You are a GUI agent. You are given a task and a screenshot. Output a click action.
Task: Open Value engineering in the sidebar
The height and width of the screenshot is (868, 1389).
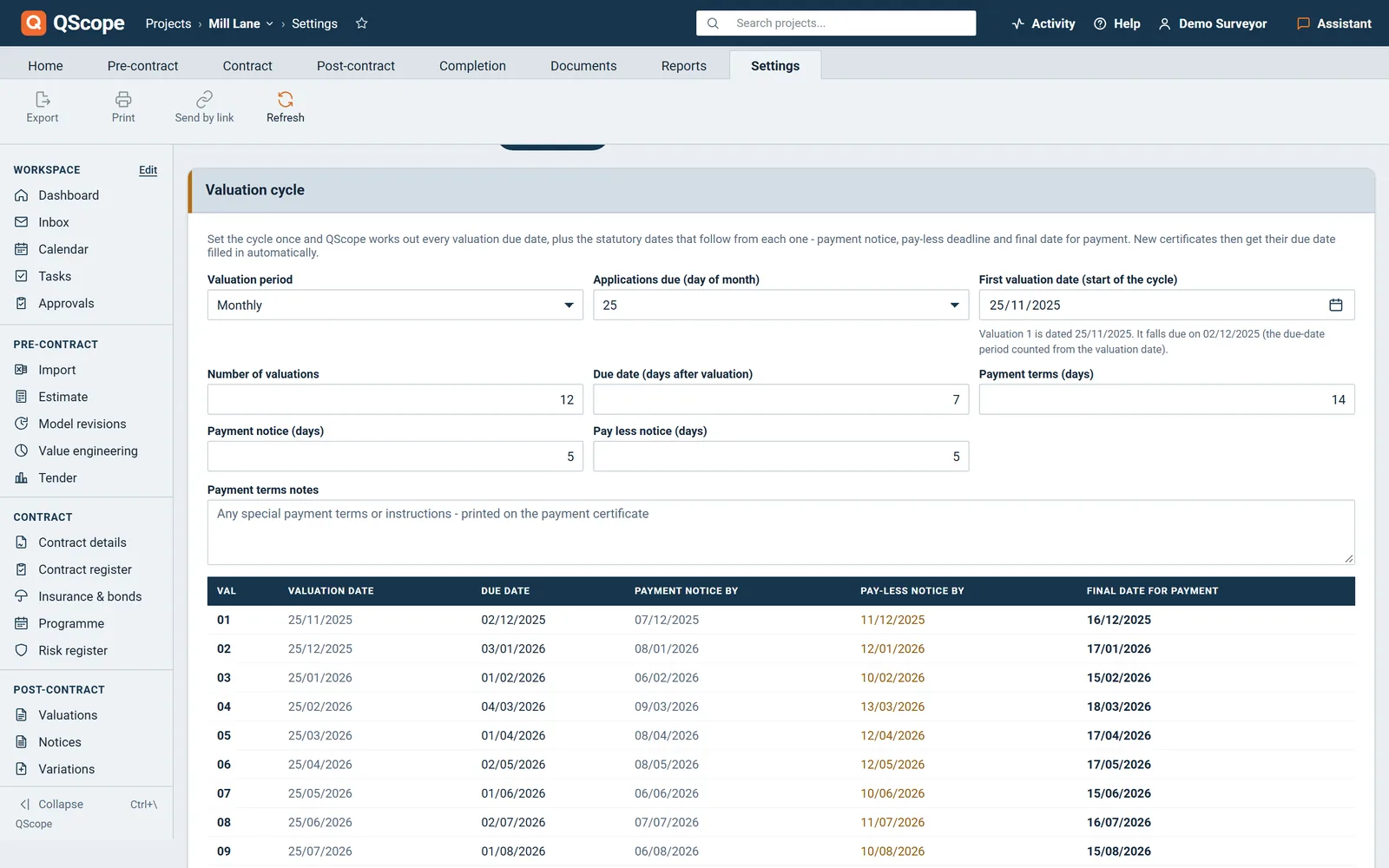[x=87, y=450]
